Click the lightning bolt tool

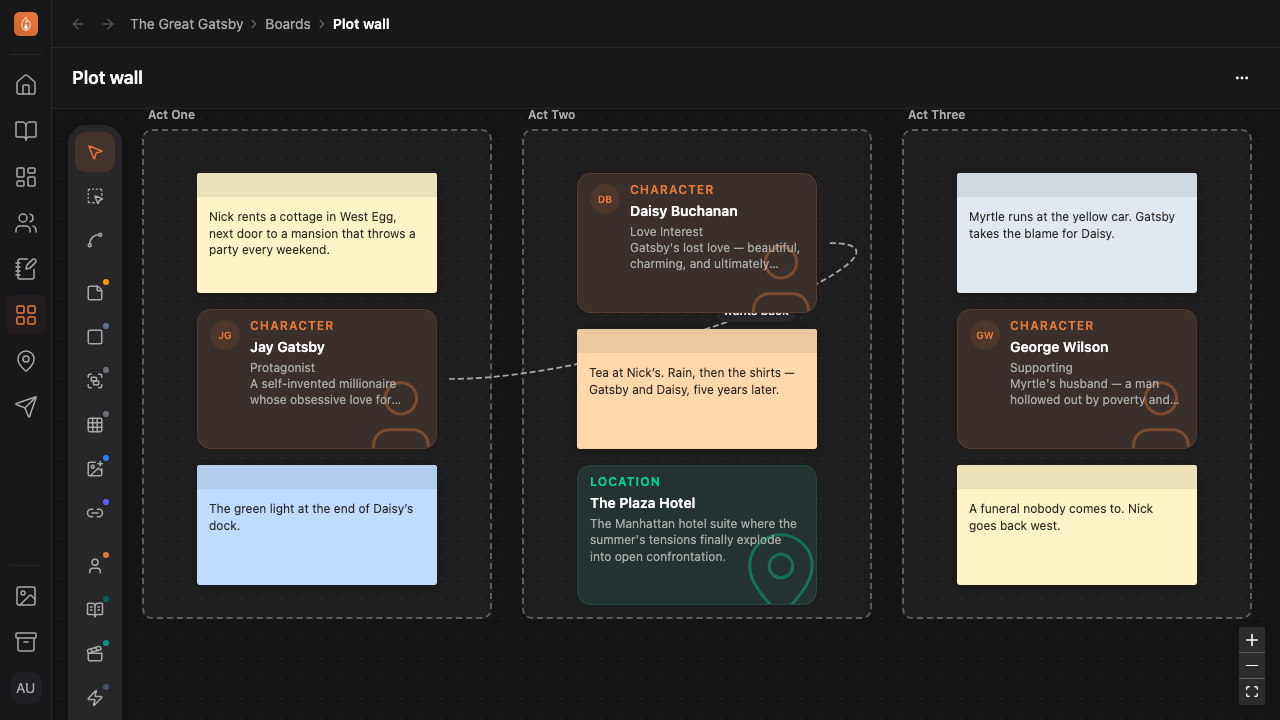click(x=95, y=698)
